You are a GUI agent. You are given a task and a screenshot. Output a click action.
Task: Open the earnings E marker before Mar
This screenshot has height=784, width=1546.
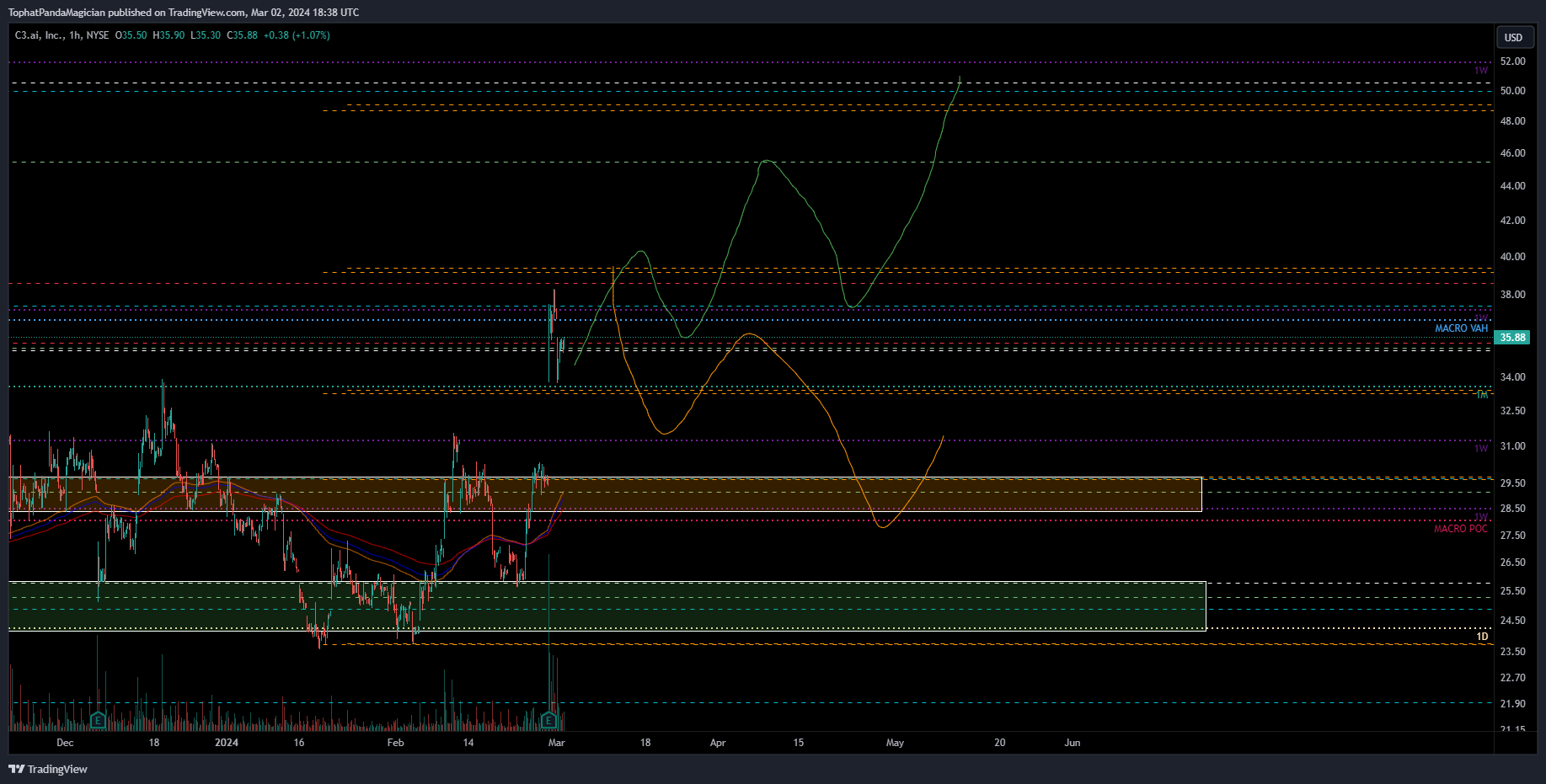point(549,721)
